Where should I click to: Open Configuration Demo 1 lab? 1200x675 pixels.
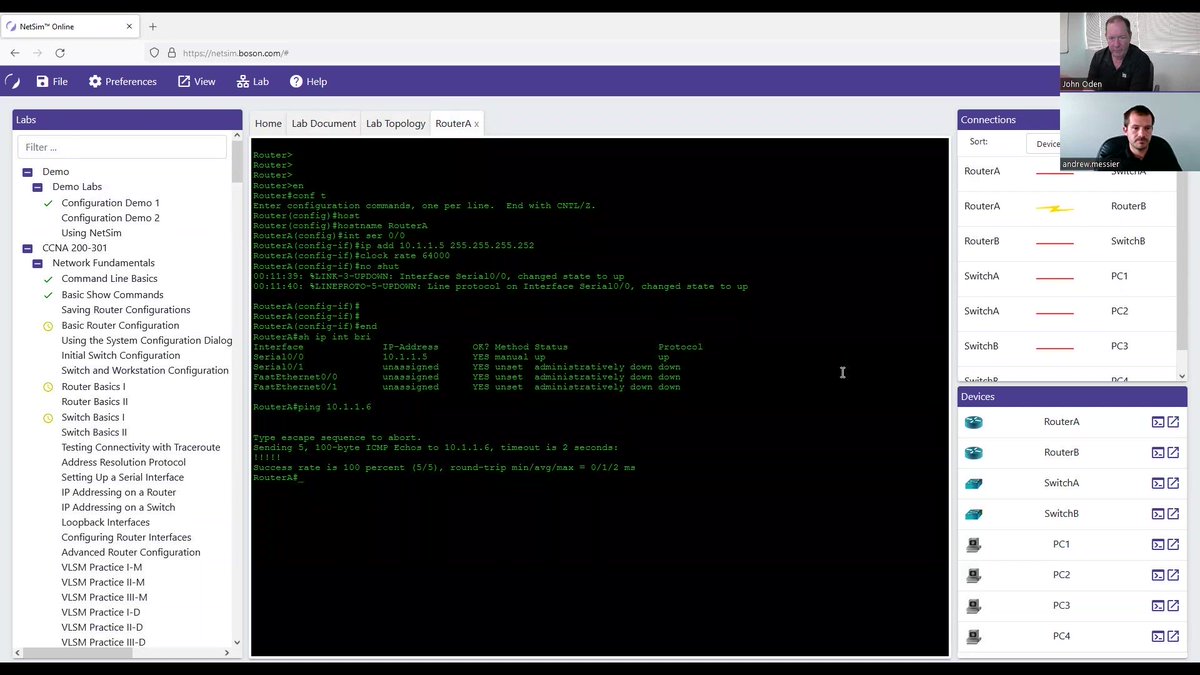pos(110,203)
